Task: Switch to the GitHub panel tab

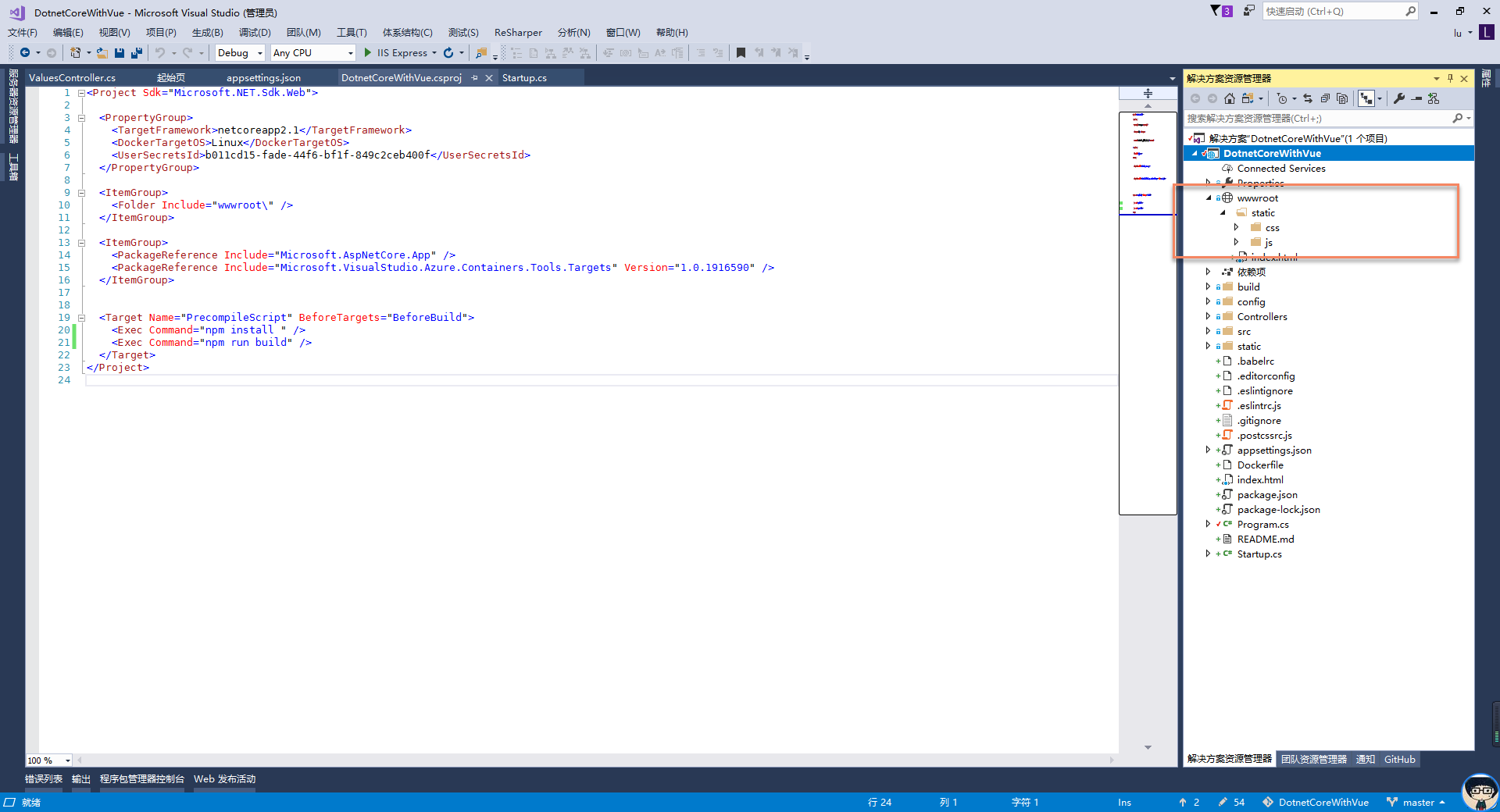Action: pyautogui.click(x=1399, y=760)
